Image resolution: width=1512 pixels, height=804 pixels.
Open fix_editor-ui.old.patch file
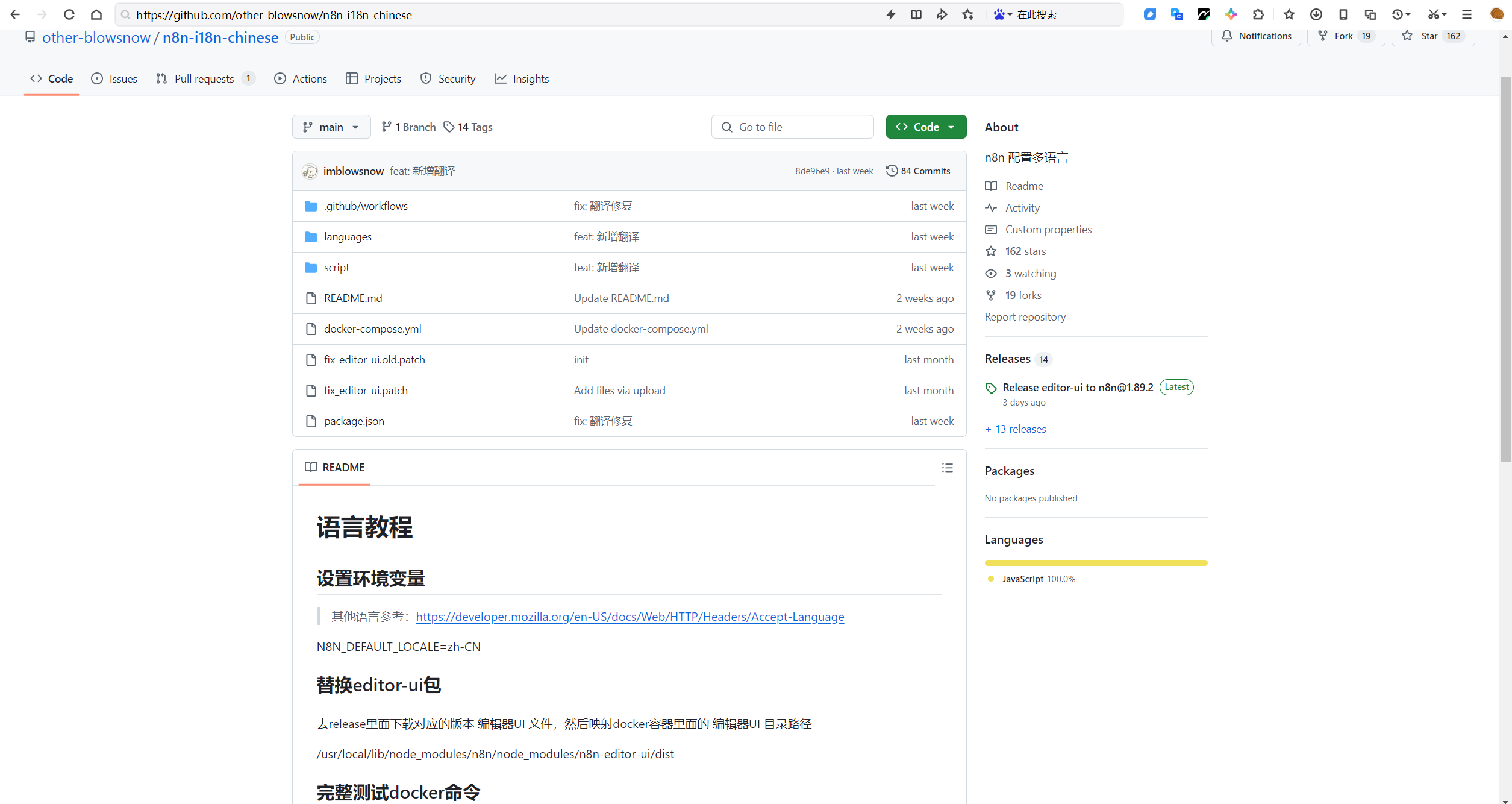tap(374, 360)
